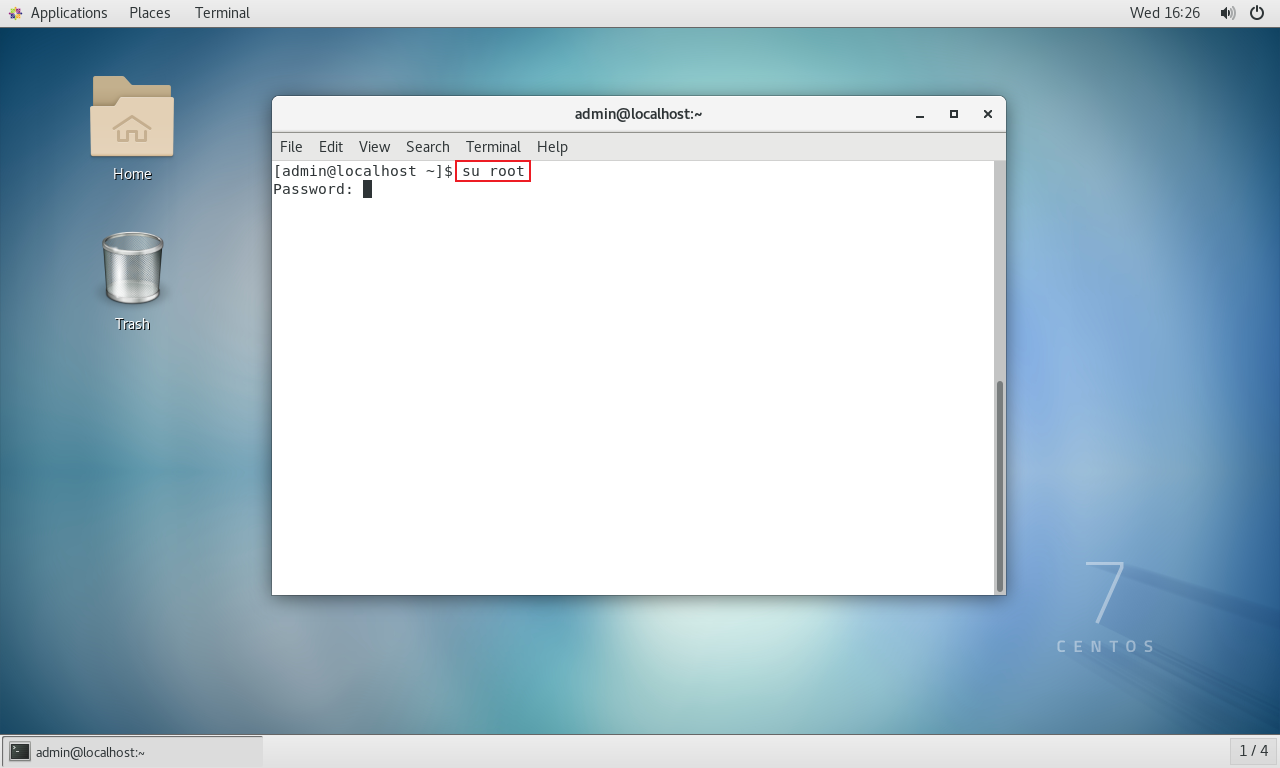
Task: Click the volume speaker icon in top bar
Action: [1228, 13]
